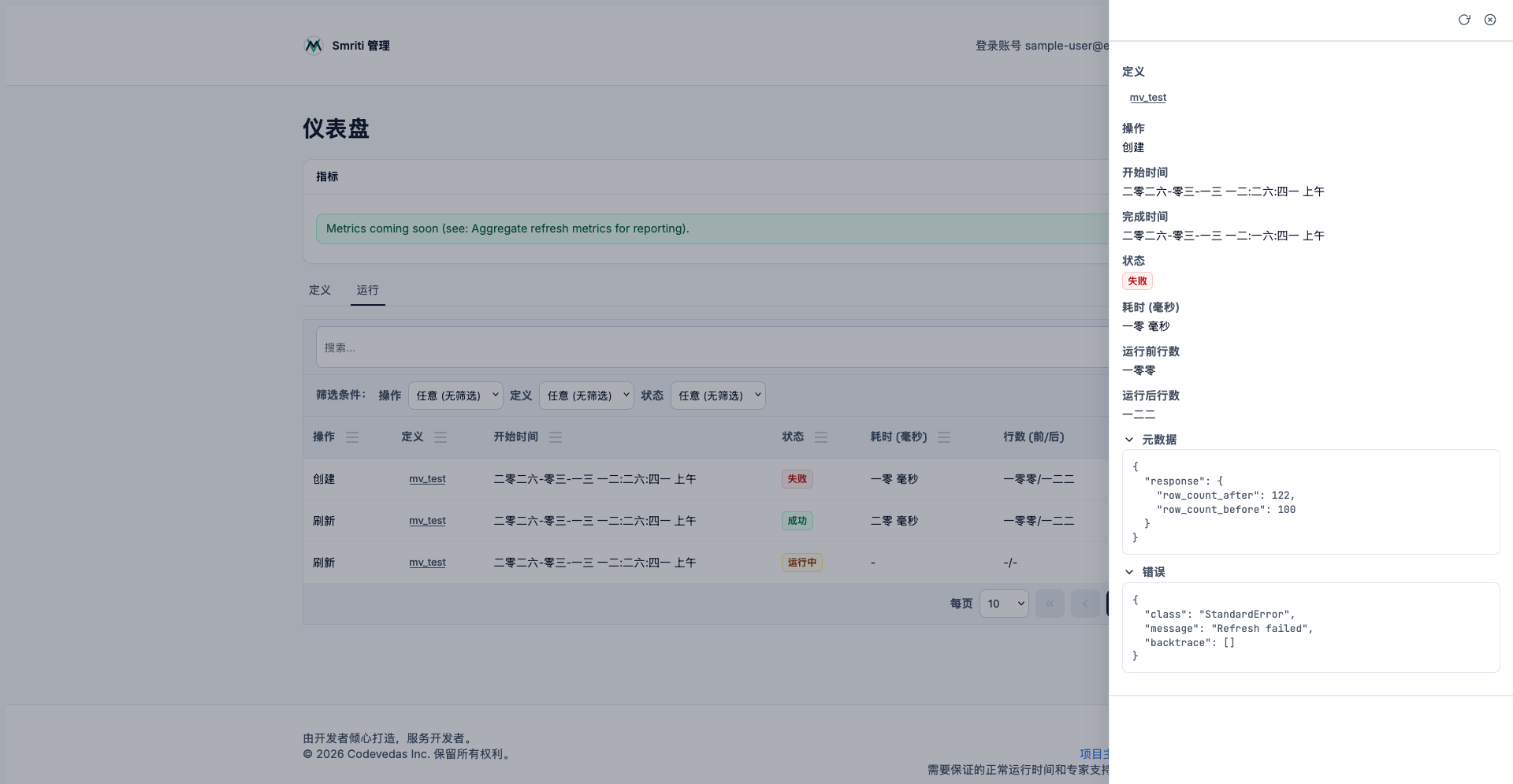Click mv_test link in the 运行中 row
The image size is (1513, 784).
[x=427, y=563]
